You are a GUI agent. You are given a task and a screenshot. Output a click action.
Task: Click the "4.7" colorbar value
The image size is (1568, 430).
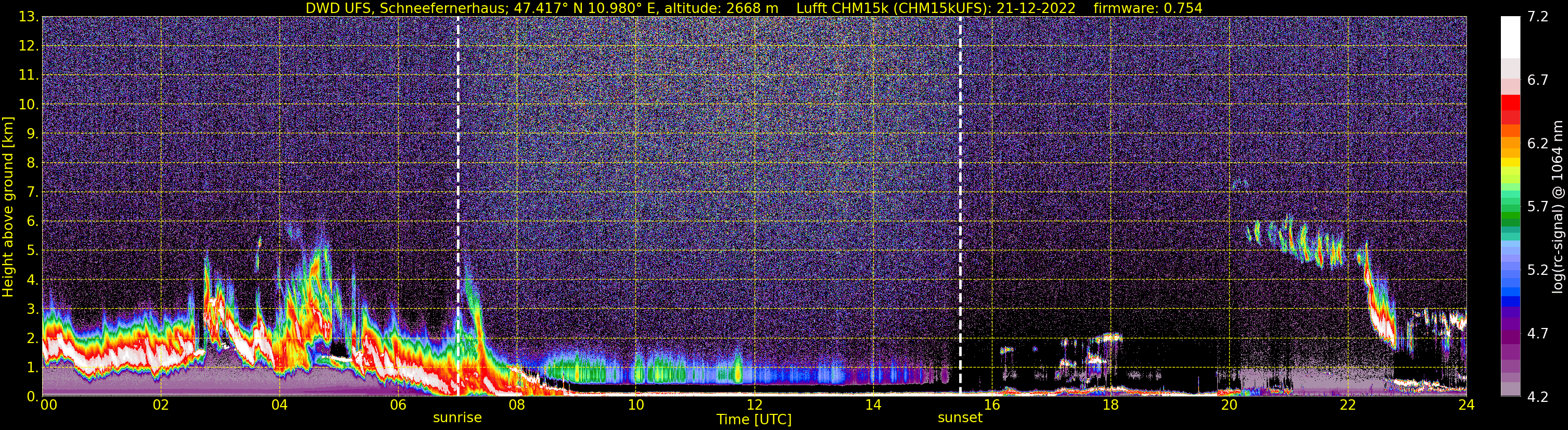1538,334
